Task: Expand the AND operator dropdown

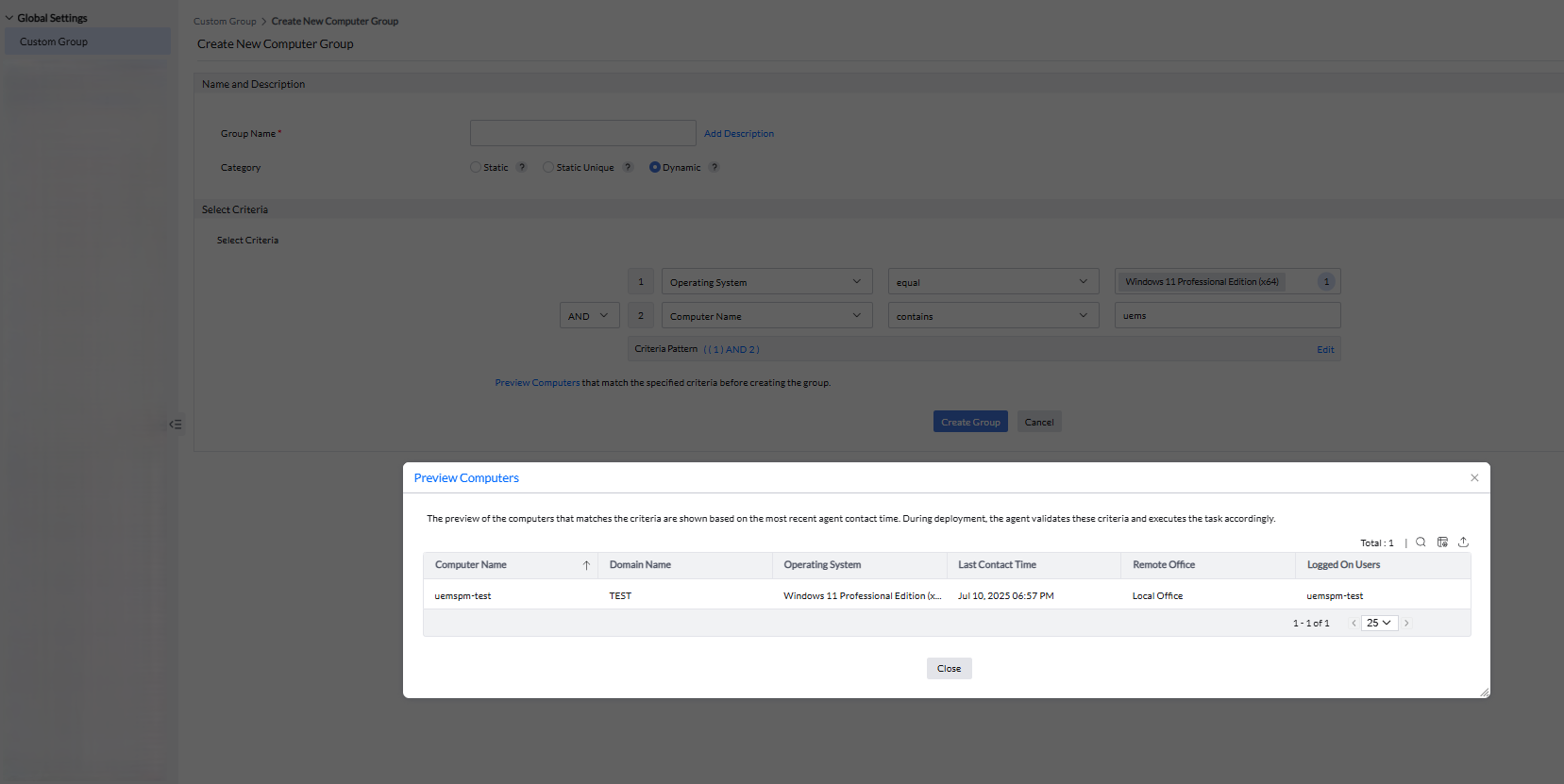Action: coord(589,316)
